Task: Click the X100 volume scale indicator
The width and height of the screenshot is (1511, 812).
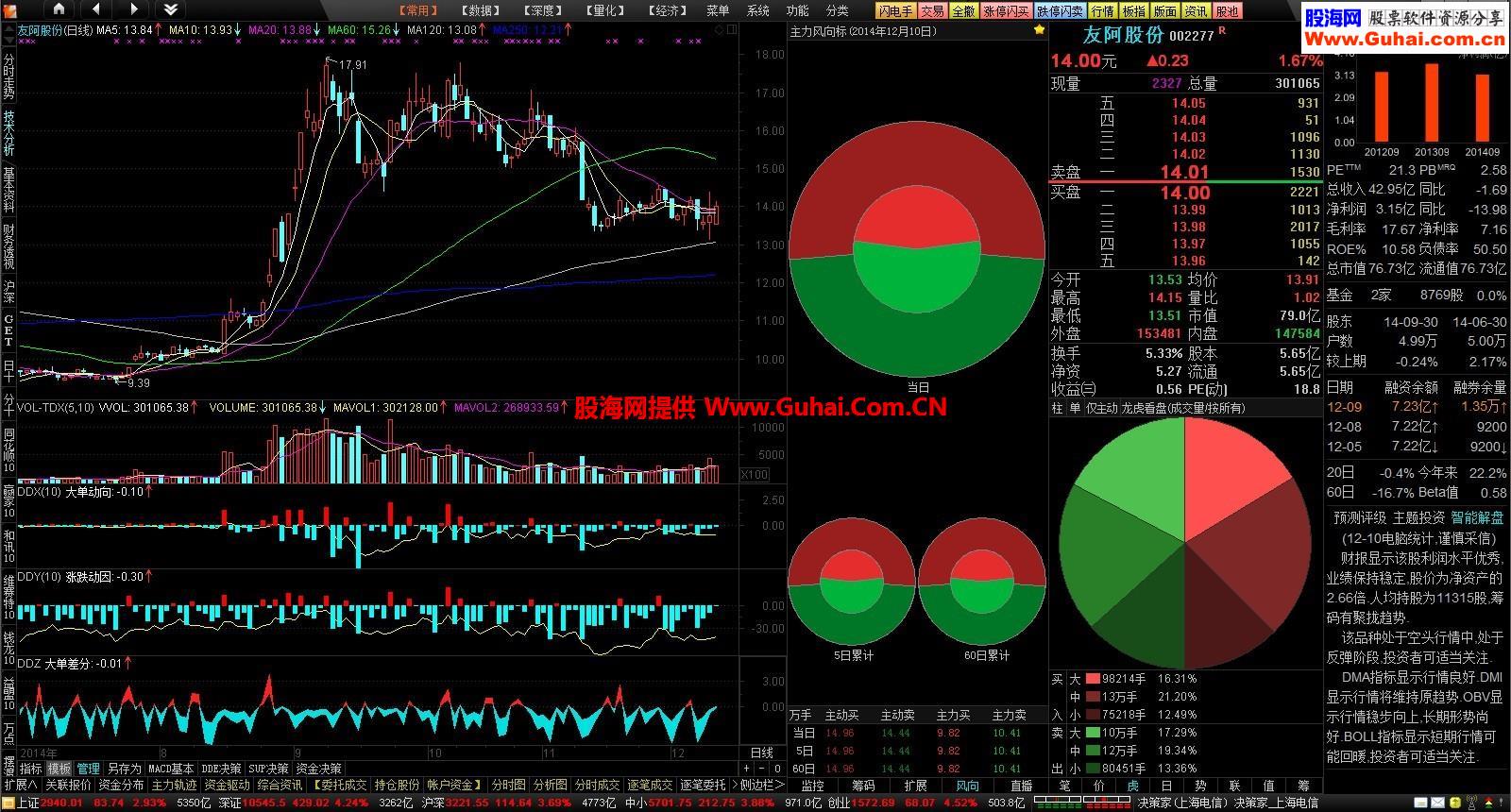Action: (x=754, y=475)
